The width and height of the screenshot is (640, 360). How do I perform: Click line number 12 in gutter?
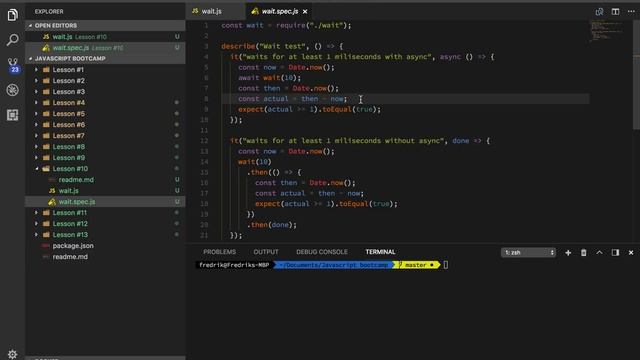point(204,141)
